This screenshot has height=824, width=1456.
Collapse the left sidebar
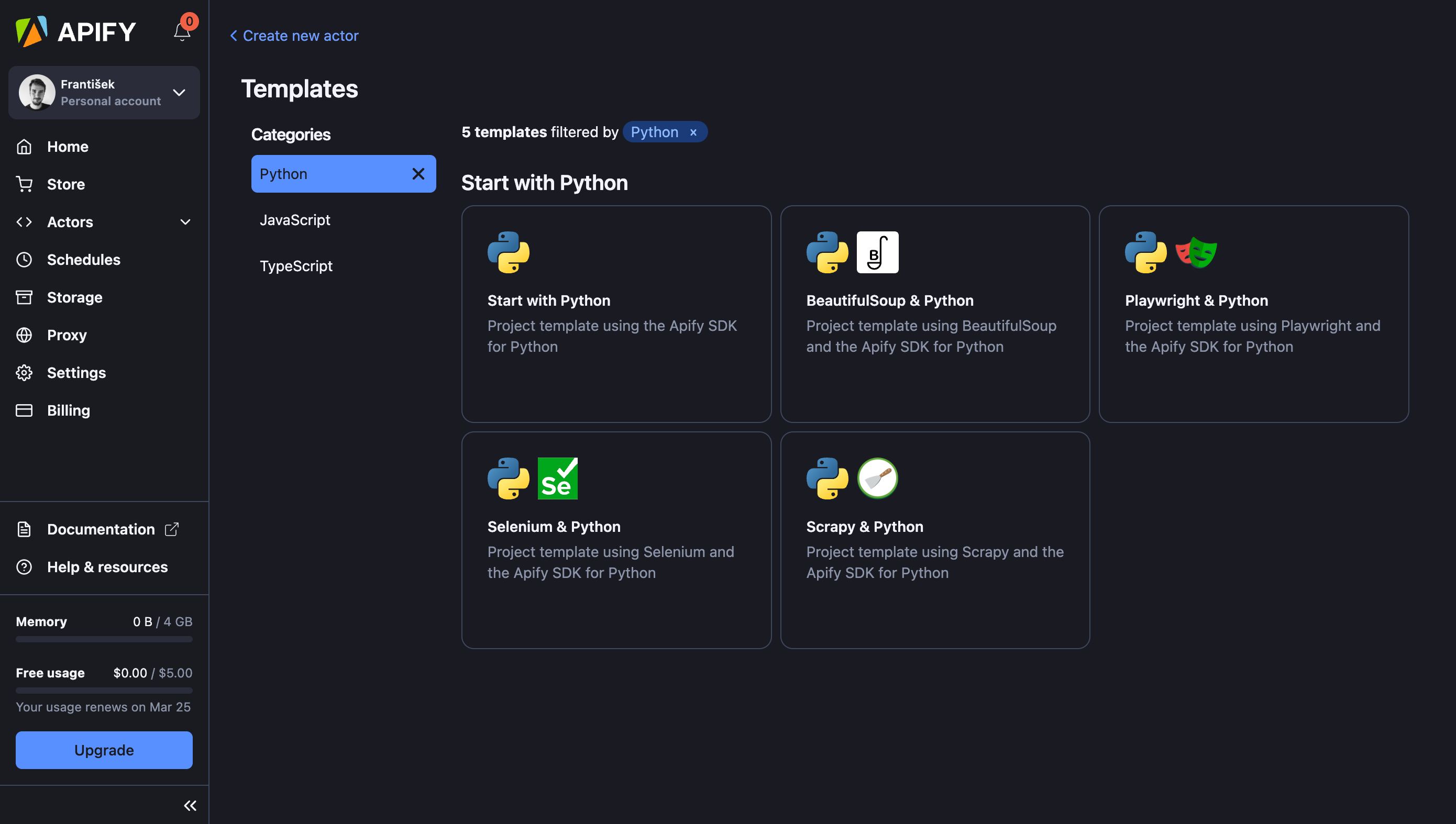pos(190,805)
